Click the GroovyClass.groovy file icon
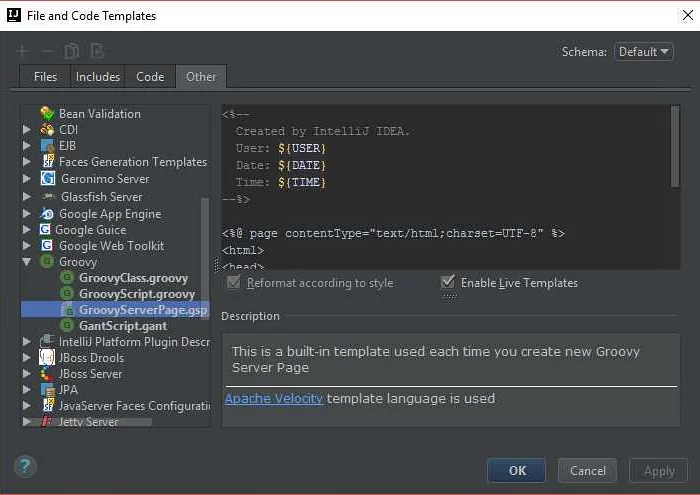Viewport: 700px width, 495px height. [67, 278]
